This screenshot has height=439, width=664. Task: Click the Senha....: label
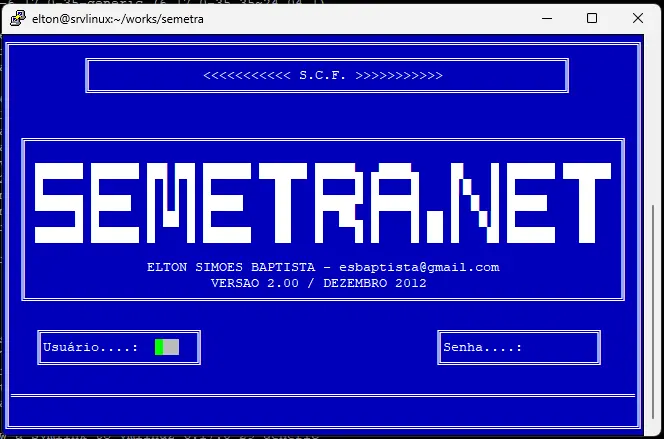[x=482, y=348]
